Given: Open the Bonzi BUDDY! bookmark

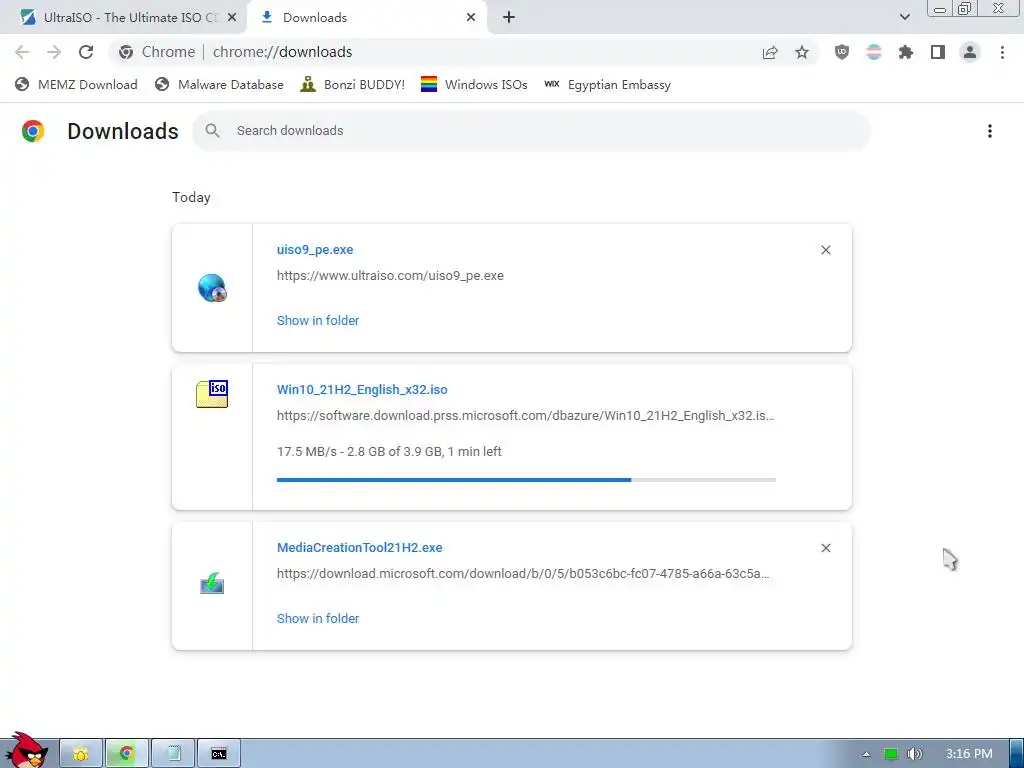Looking at the screenshot, I should click(x=353, y=85).
